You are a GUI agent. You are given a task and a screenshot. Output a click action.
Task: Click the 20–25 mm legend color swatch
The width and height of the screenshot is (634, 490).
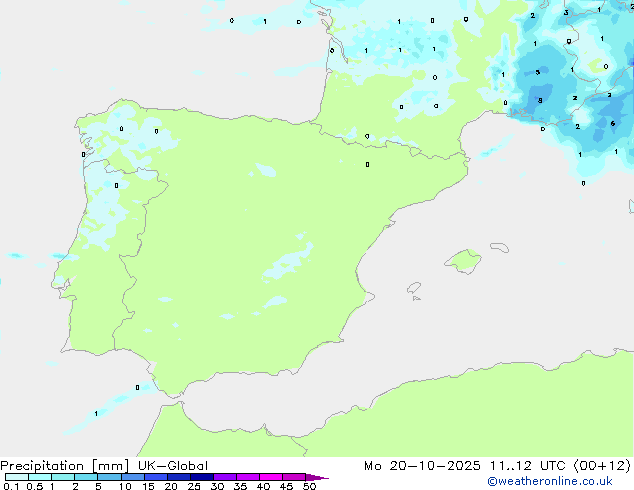[179, 477]
